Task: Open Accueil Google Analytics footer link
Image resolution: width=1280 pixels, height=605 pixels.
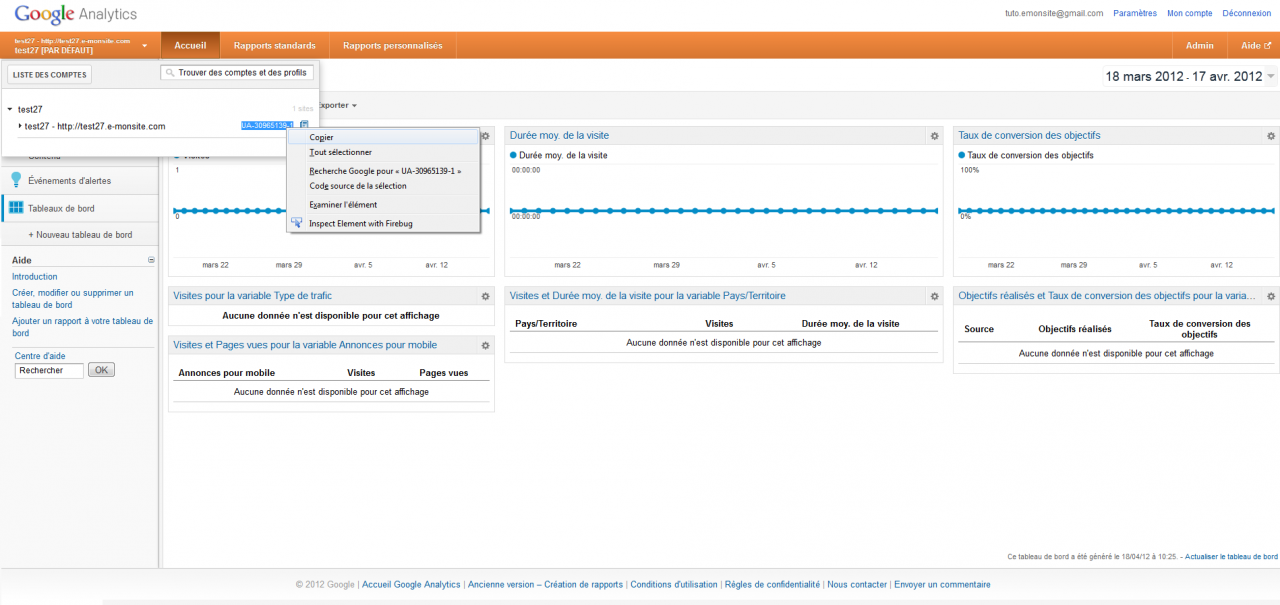Action: pyautogui.click(x=411, y=585)
